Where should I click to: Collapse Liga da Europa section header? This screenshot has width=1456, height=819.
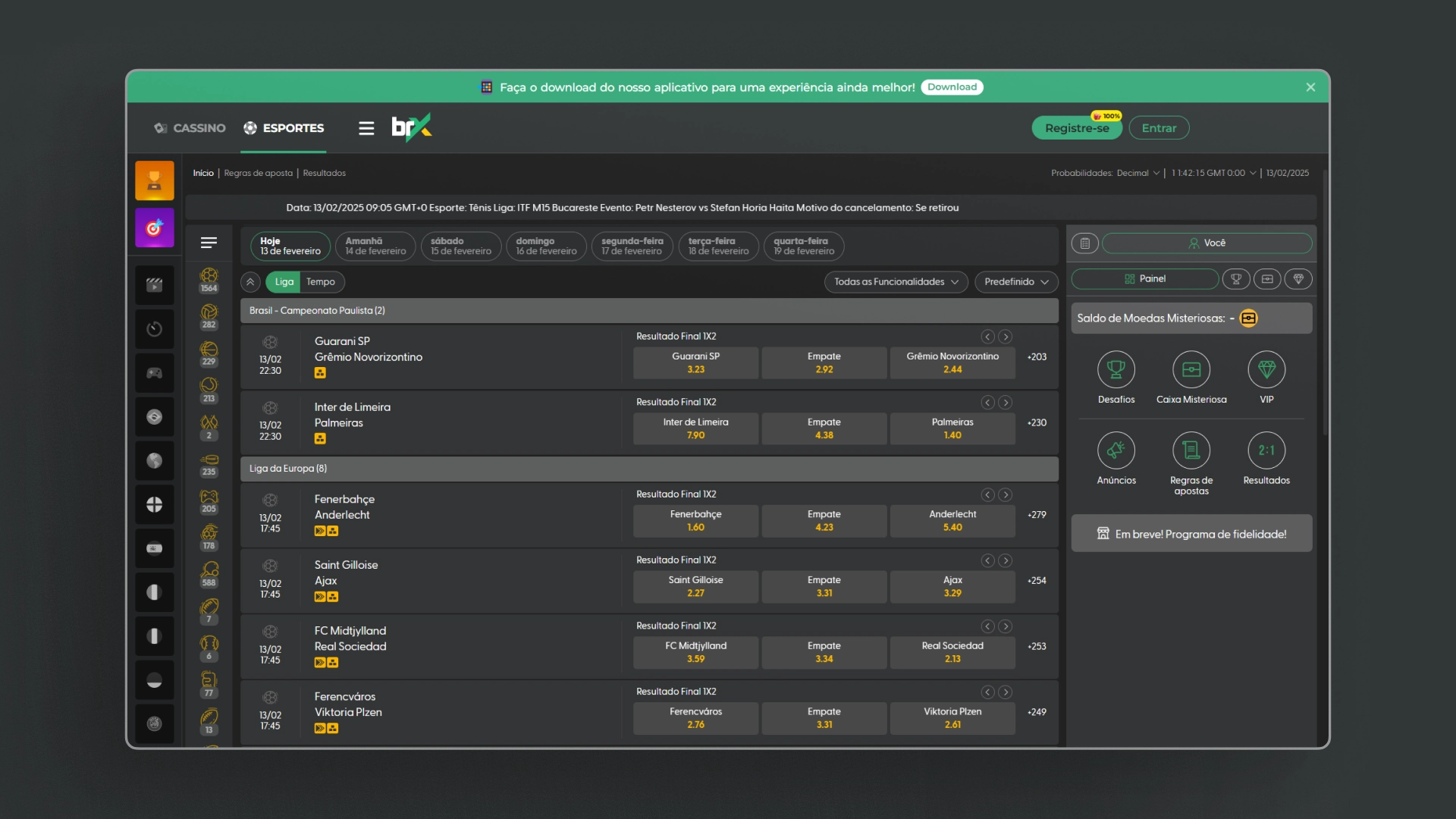pos(649,469)
